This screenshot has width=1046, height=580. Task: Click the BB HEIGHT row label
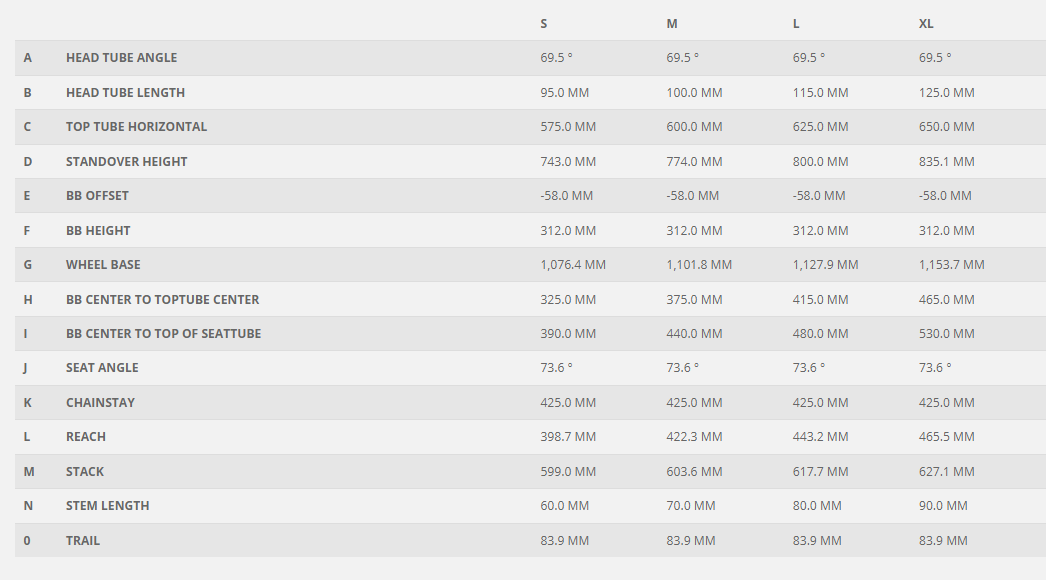[x=98, y=230]
